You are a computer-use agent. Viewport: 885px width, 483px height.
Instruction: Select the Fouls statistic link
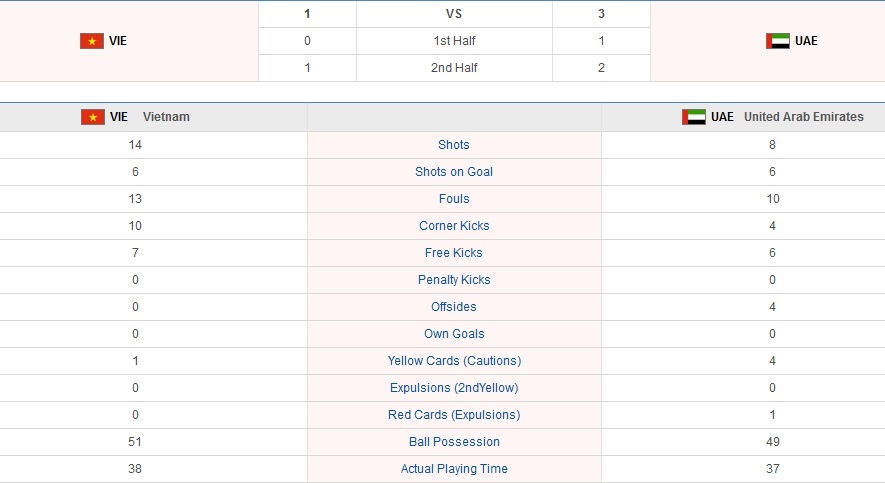tap(454, 199)
